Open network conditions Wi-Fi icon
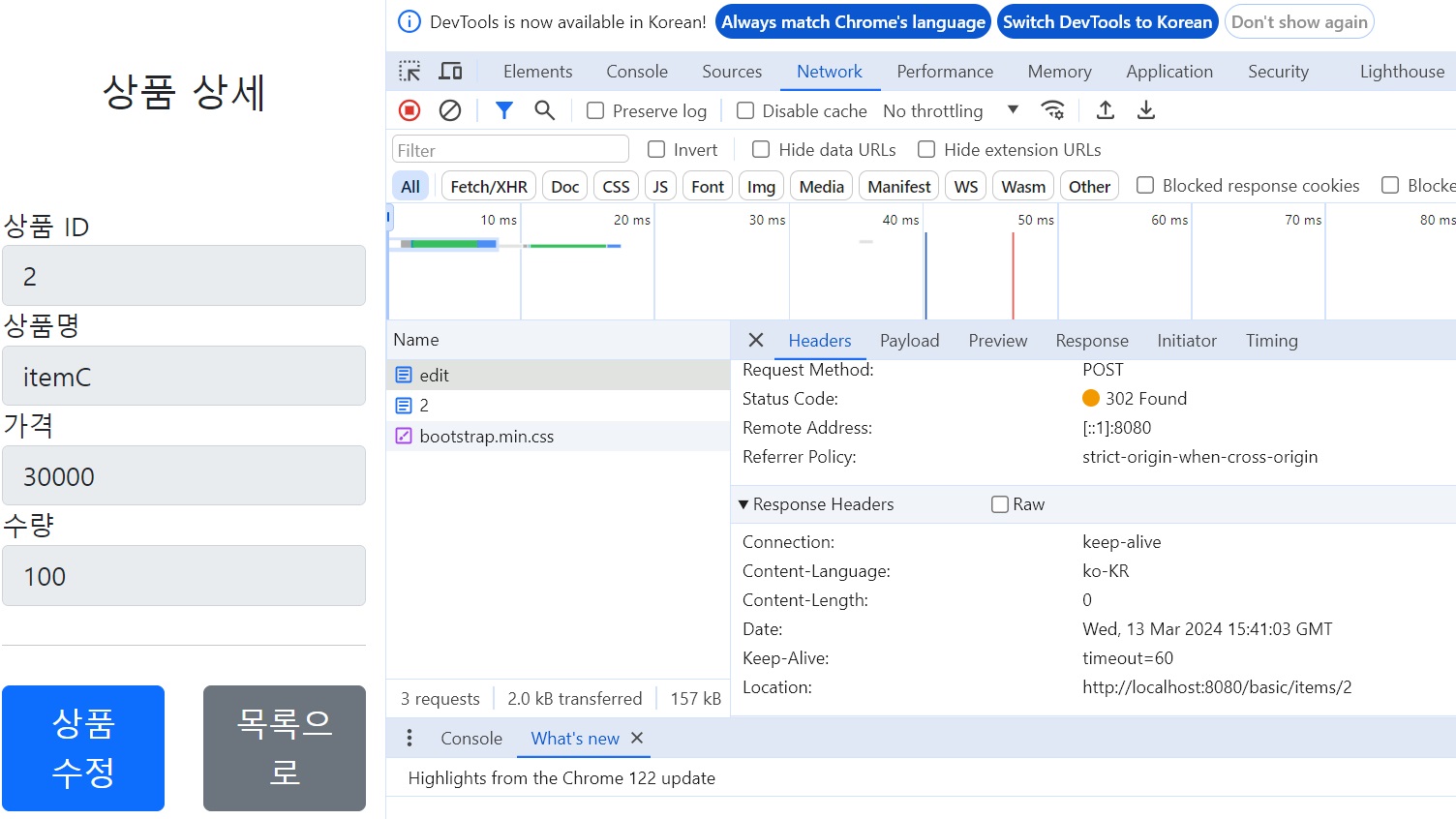The height and width of the screenshot is (819, 1456). click(1052, 110)
